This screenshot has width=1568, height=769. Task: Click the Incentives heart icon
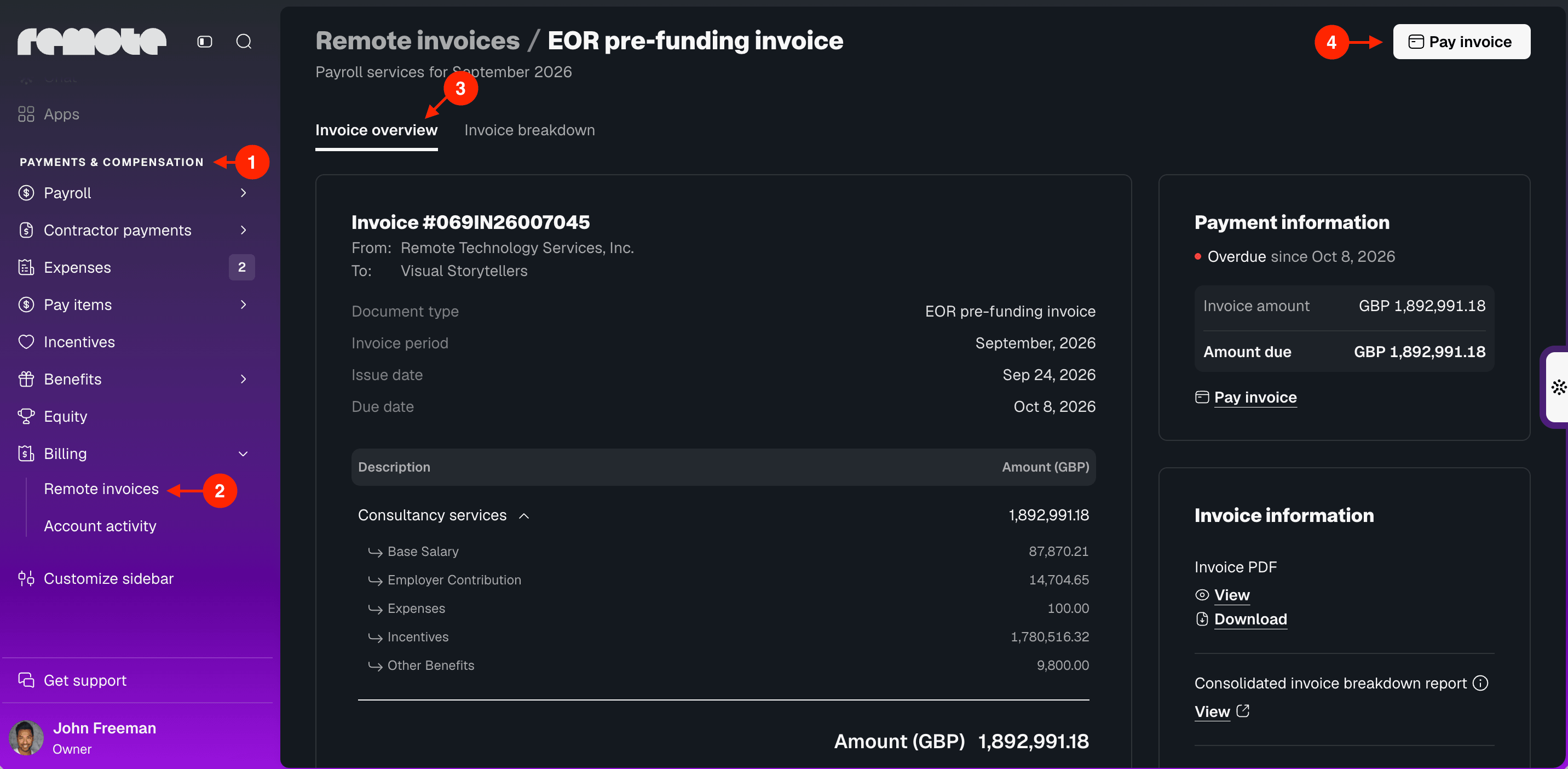click(26, 342)
